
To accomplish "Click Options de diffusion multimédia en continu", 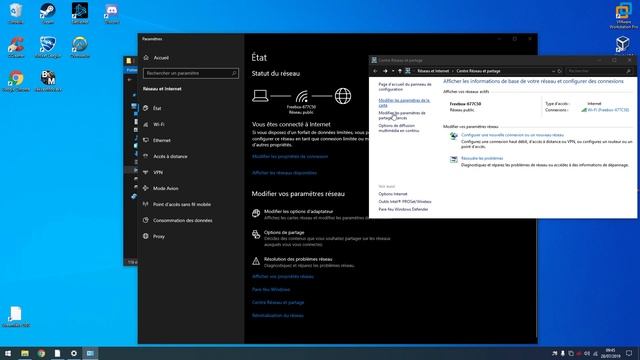I will click(x=398, y=128).
